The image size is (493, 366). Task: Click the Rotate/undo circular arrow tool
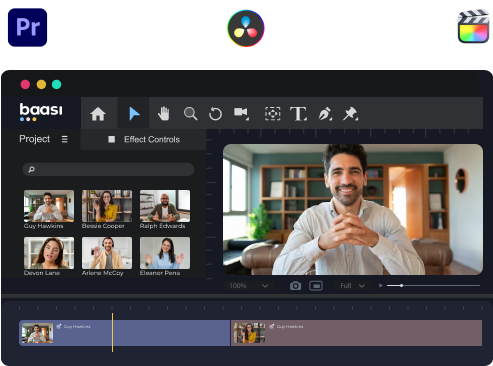click(x=215, y=114)
